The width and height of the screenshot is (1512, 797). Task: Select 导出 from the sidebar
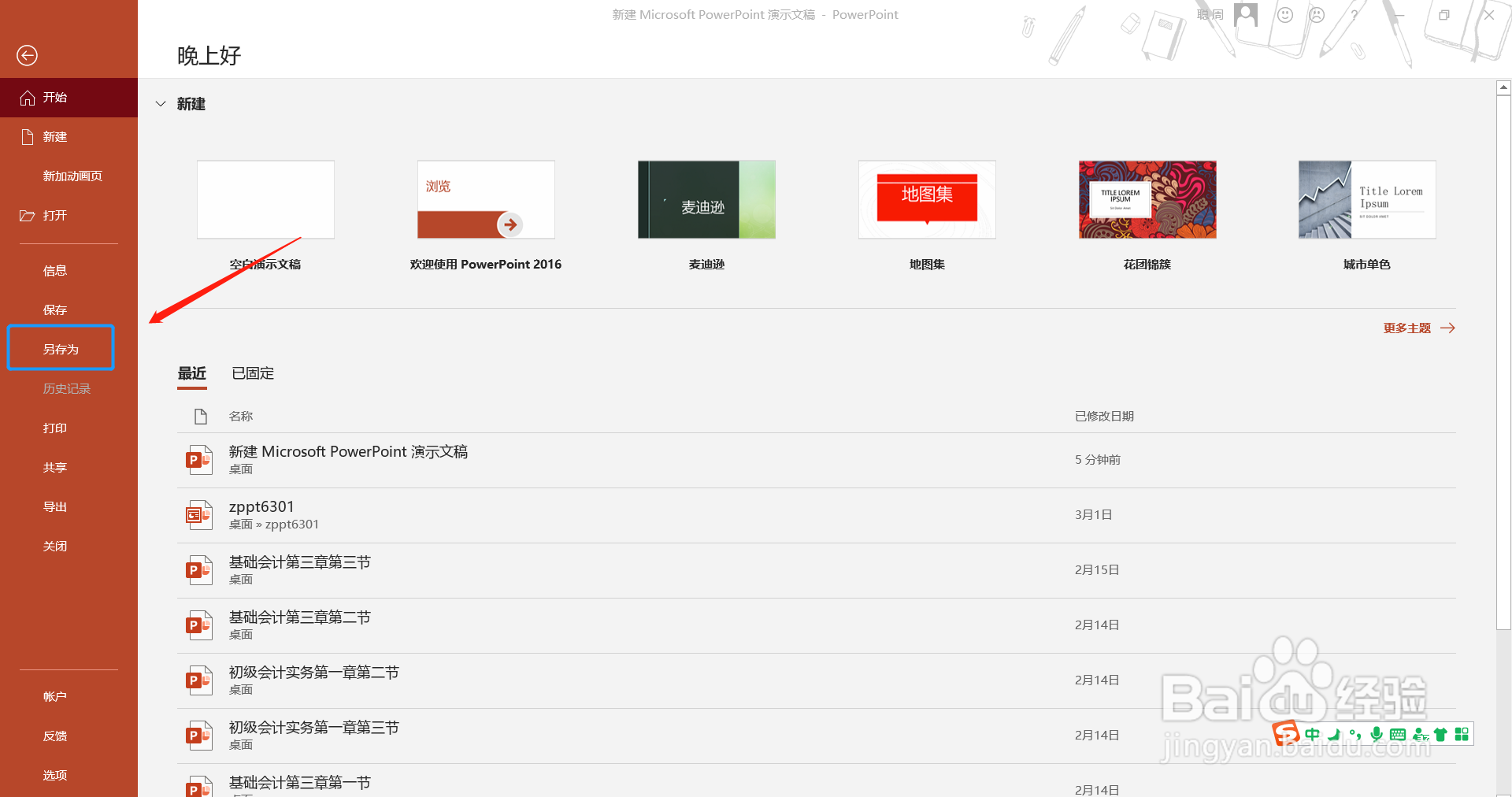(x=54, y=506)
